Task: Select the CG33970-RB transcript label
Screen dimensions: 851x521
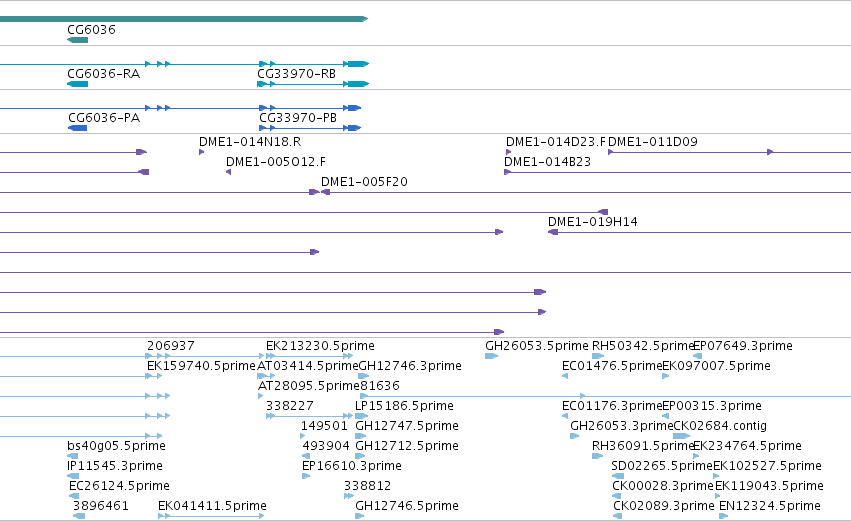Action: click(x=296, y=74)
